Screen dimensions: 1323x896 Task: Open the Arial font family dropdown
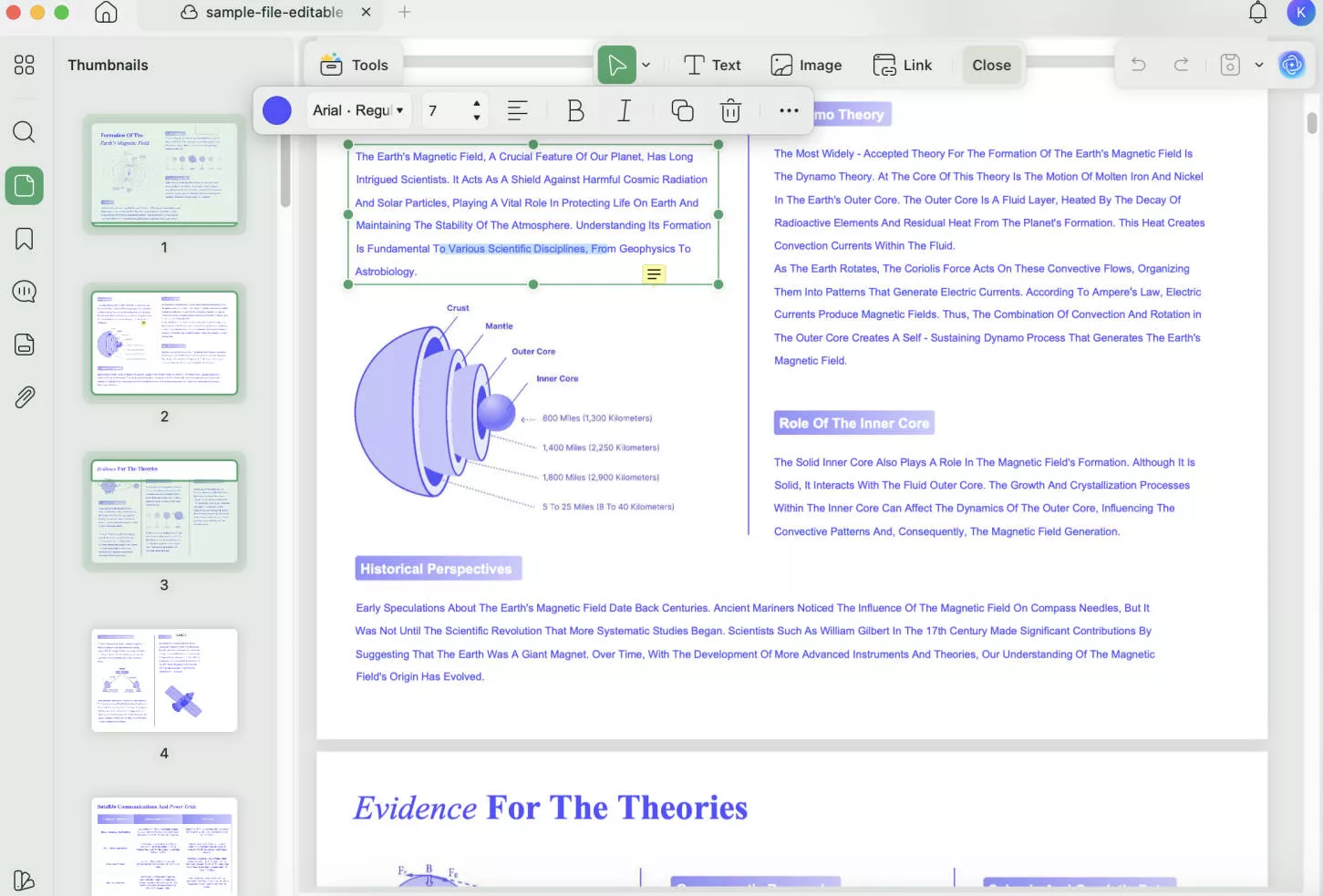click(358, 110)
